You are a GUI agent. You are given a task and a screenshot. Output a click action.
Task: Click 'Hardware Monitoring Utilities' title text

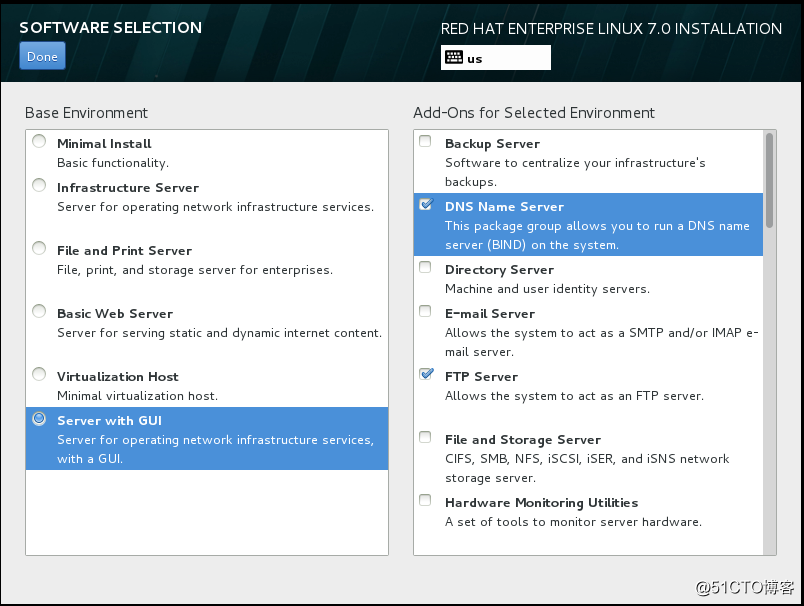(541, 503)
